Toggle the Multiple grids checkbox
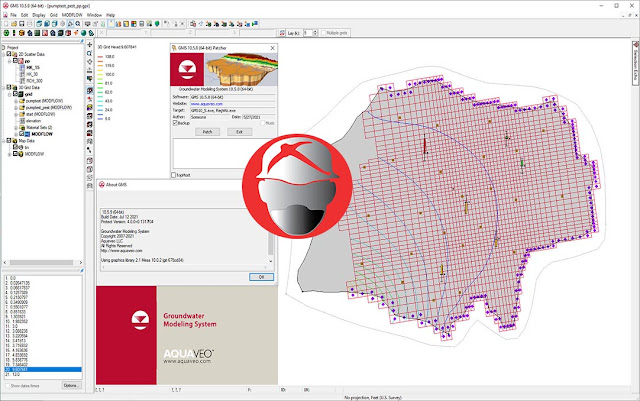640x401 pixels. [x=323, y=33]
